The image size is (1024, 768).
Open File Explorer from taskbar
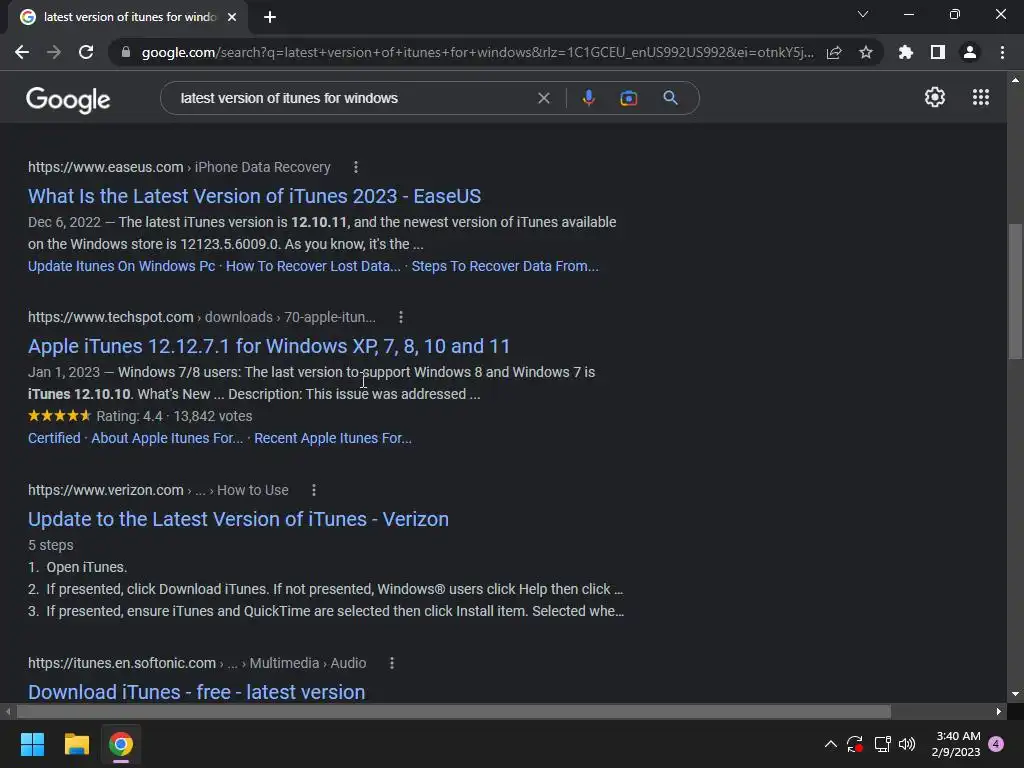[76, 744]
